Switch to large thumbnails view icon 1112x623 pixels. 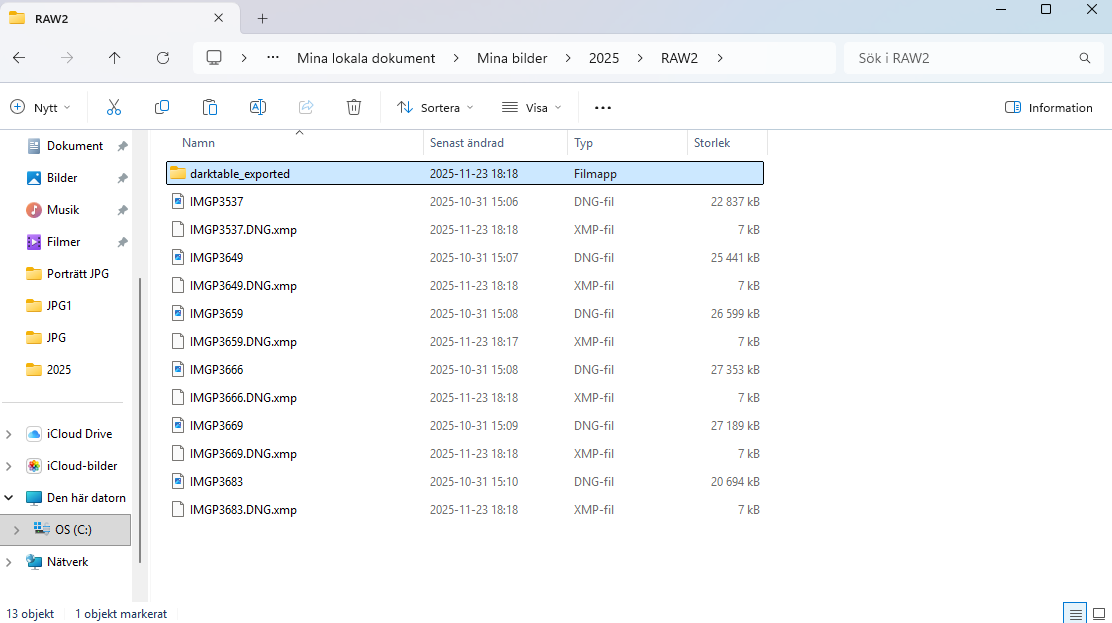1098,613
